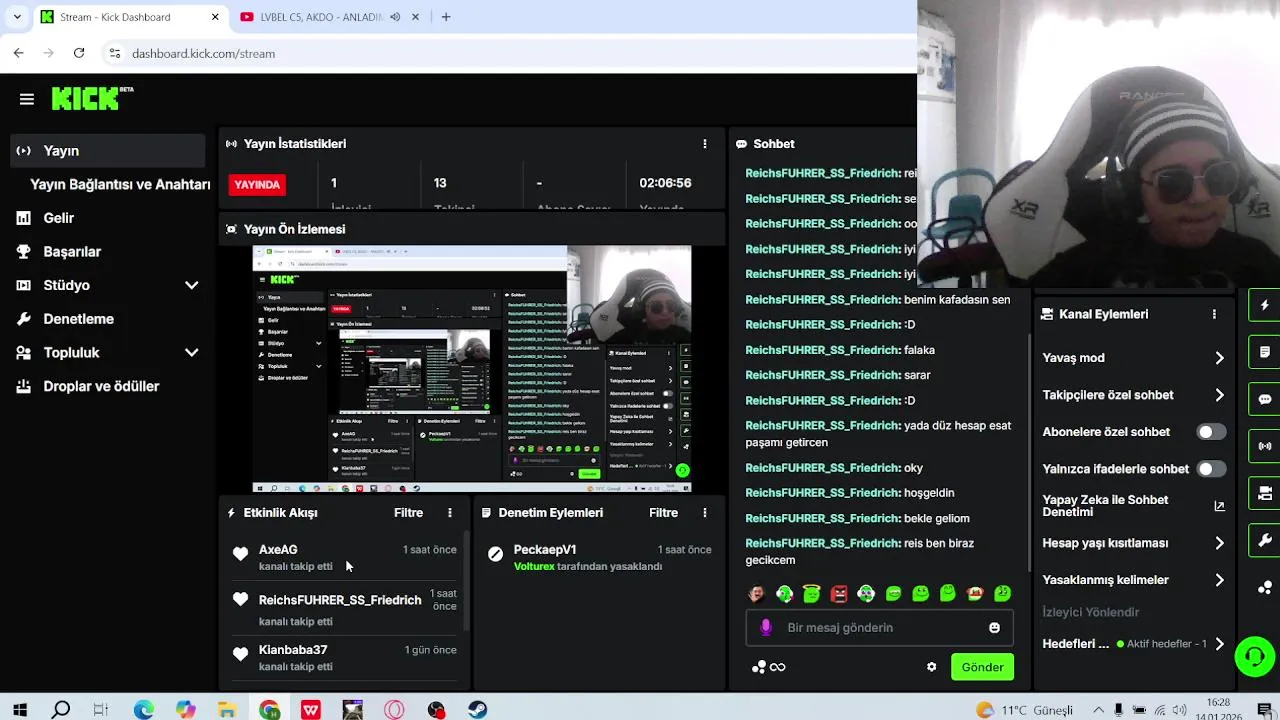The image size is (1280, 720).
Task: Click the three-dots cluster icon in right rail
Action: tap(1265, 588)
